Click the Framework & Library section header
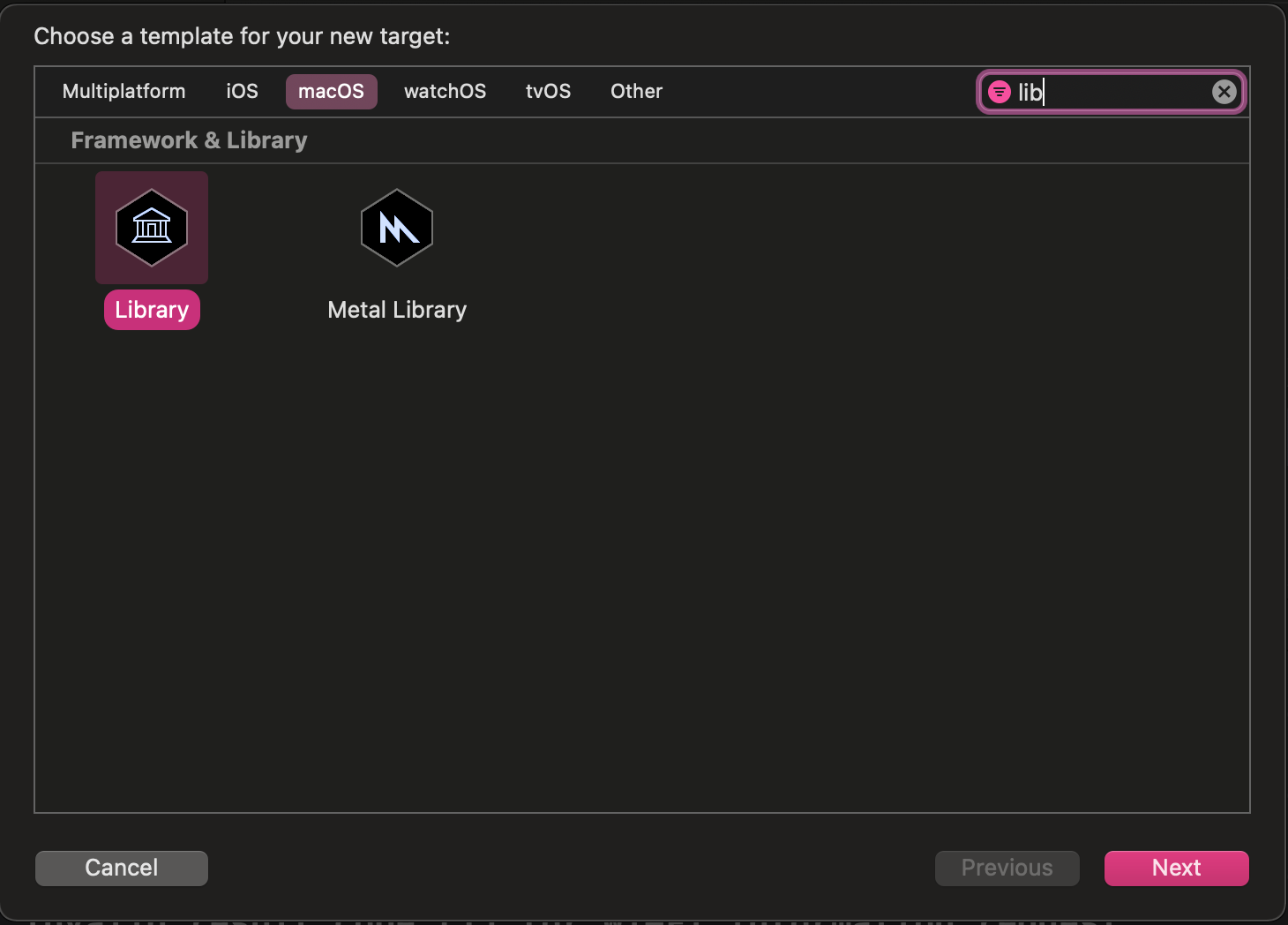The height and width of the screenshot is (925, 1288). point(190,140)
